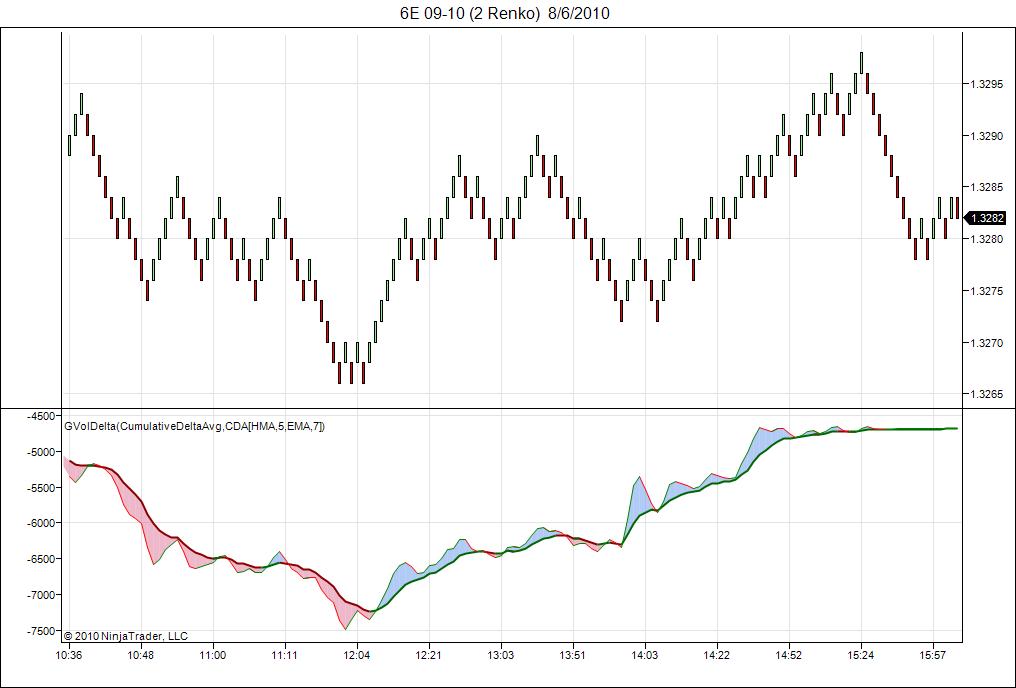1016x688 pixels.
Task: Click the 1.3275 price axis label
Action: coord(986,291)
